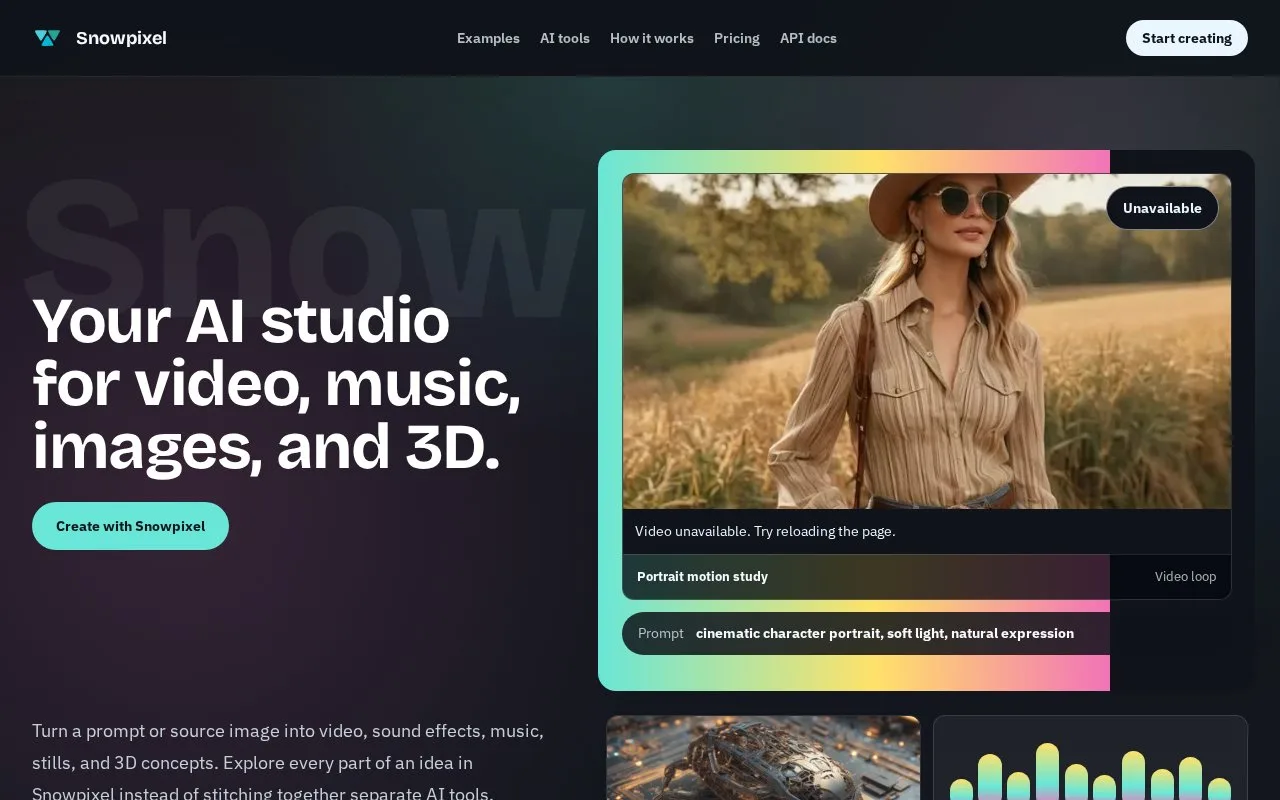Open the metallic 3D object thumbnail
1280x800 pixels.
click(x=763, y=758)
